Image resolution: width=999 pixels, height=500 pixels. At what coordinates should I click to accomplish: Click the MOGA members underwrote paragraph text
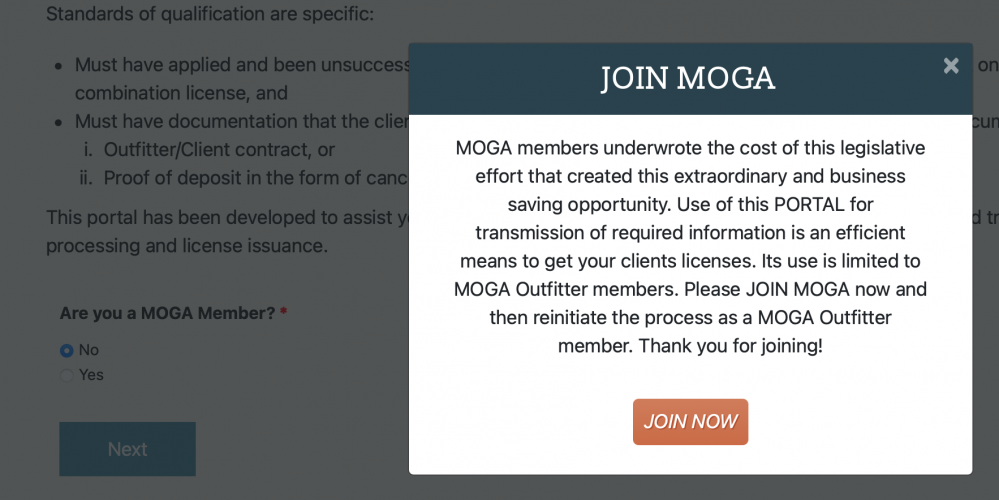point(690,246)
